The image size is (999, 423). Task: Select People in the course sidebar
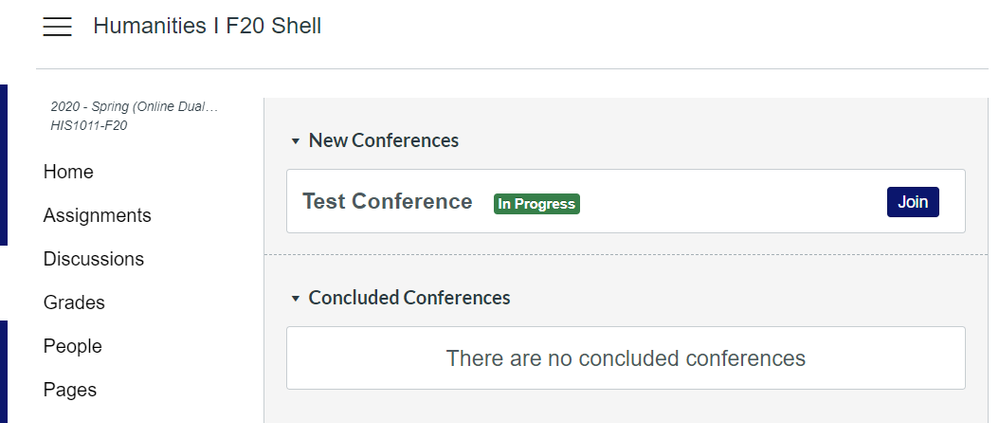[x=72, y=346]
